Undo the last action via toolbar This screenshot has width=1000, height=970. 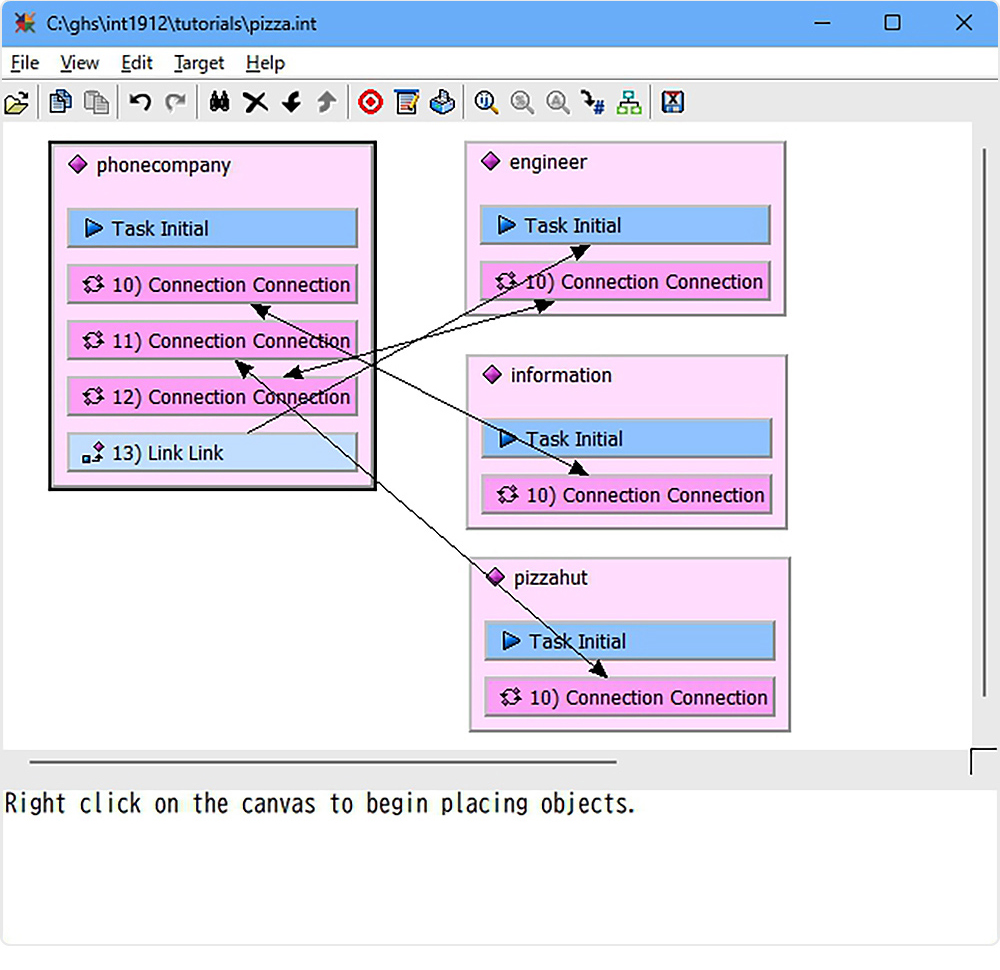pyautogui.click(x=140, y=102)
